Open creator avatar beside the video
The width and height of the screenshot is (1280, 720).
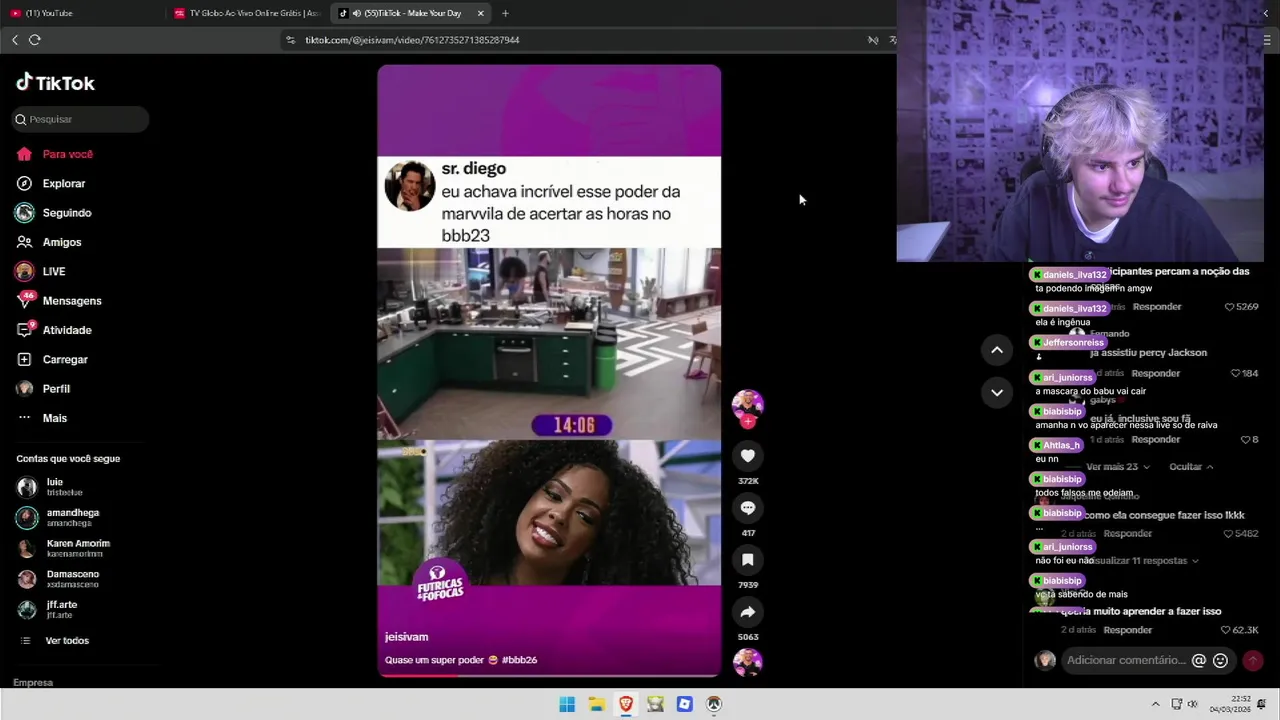tap(747, 404)
